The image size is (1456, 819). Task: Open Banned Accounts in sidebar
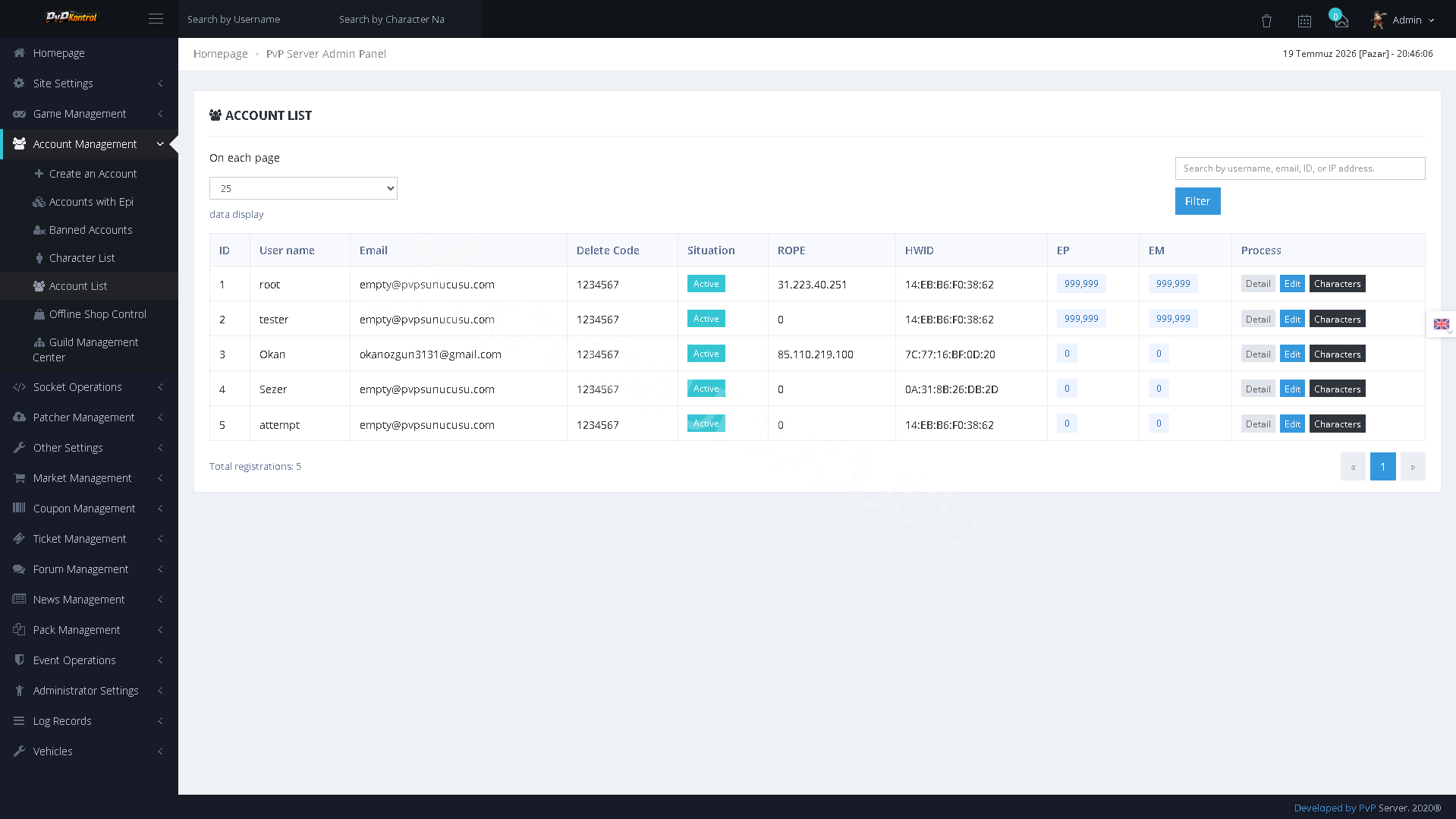(90, 230)
